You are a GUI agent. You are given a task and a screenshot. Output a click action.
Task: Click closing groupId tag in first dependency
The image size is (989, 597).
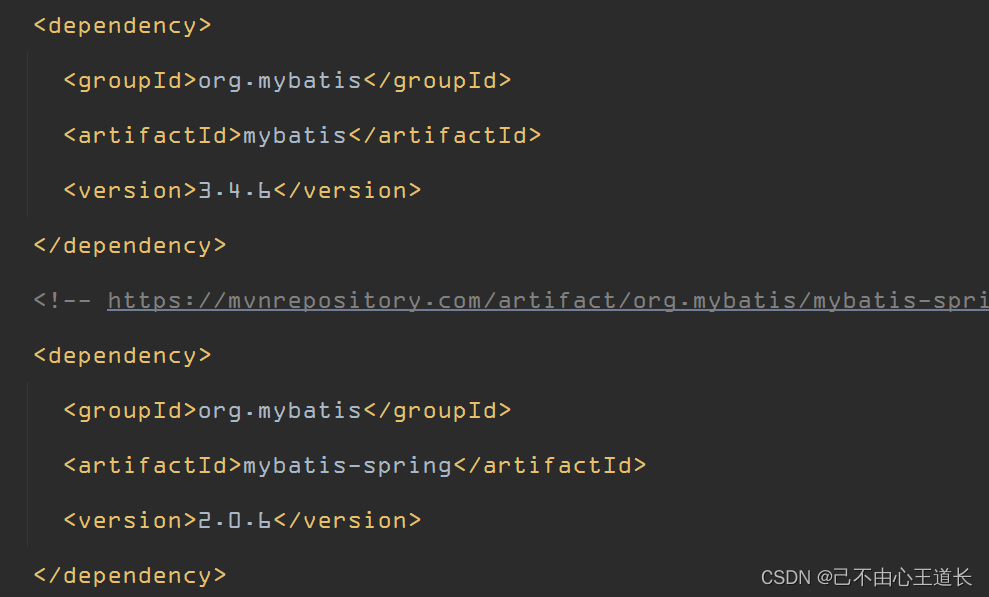tap(437, 81)
